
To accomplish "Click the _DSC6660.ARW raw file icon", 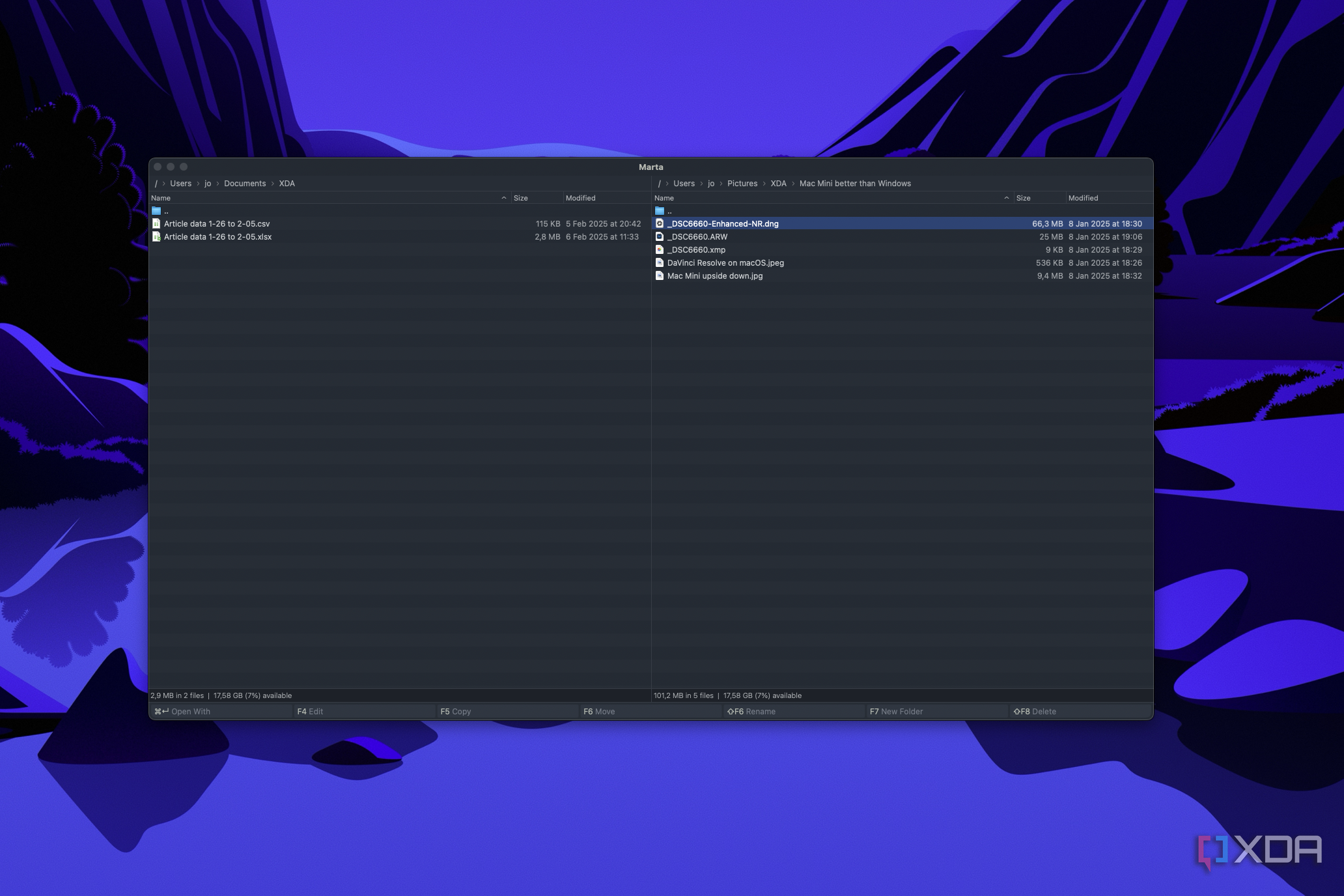I will tap(660, 237).
